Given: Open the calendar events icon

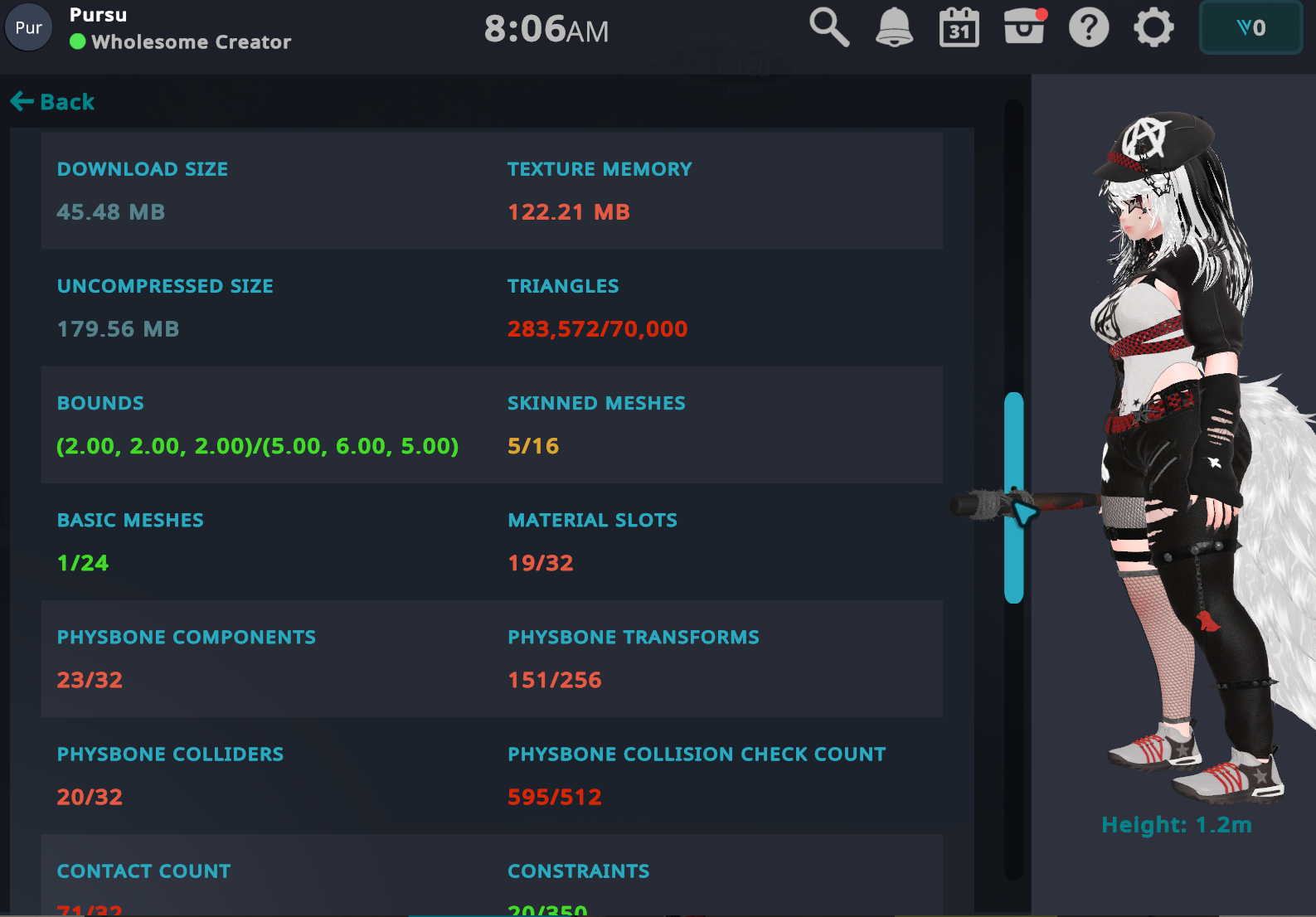Looking at the screenshot, I should (959, 28).
